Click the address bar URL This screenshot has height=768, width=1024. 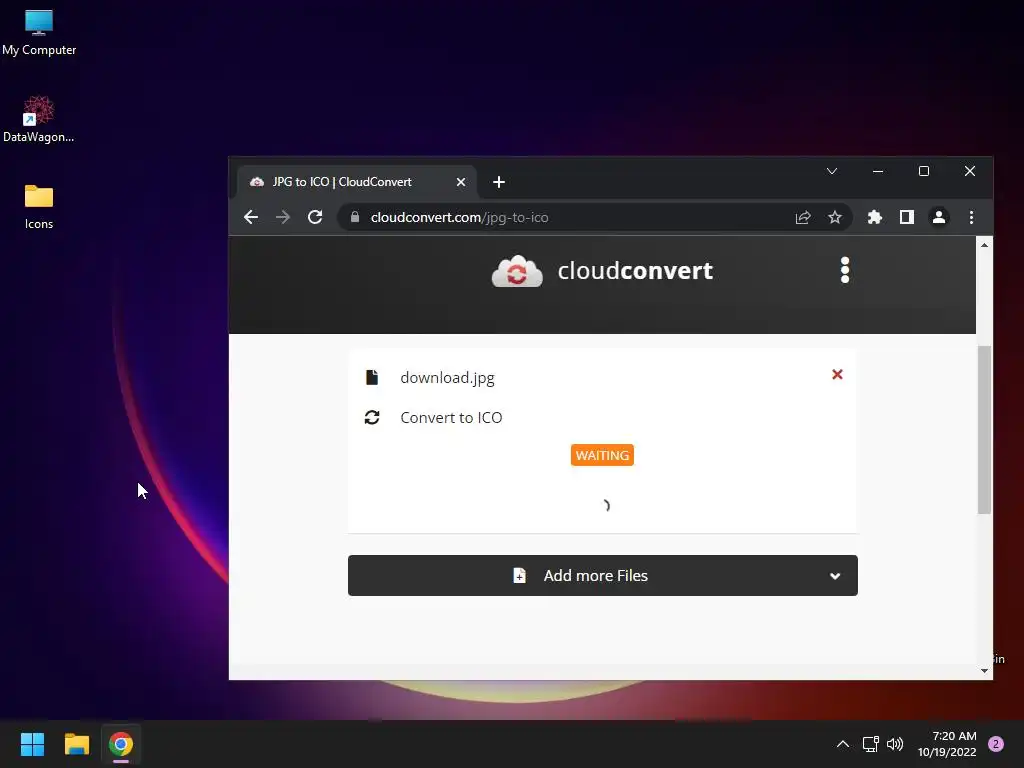coord(459,217)
